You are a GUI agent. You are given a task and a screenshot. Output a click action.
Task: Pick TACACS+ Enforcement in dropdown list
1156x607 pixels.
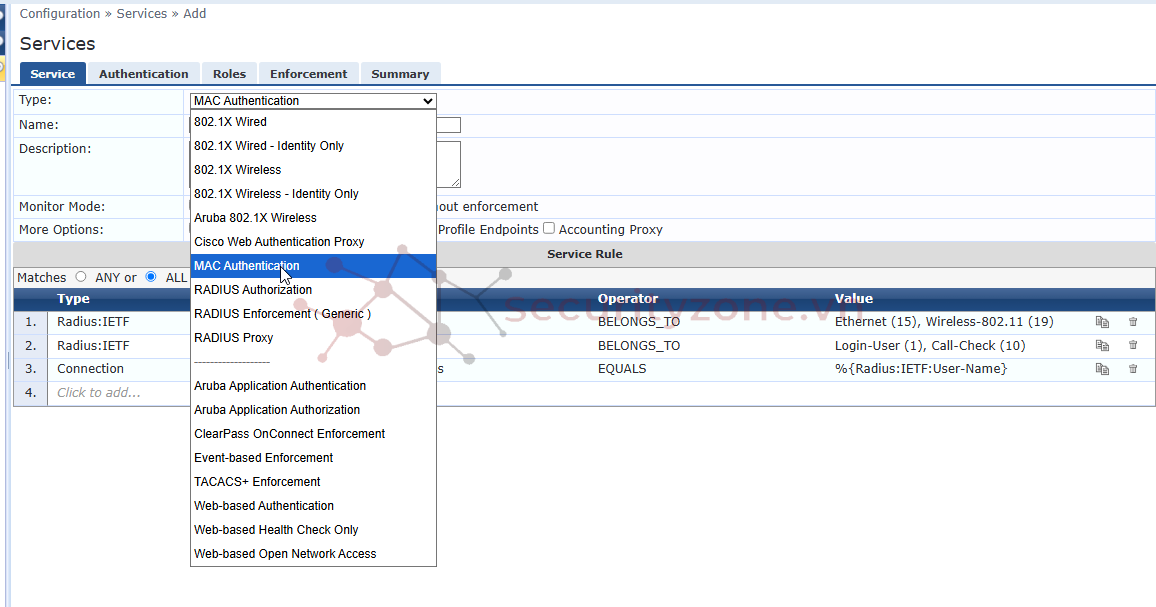[257, 482]
